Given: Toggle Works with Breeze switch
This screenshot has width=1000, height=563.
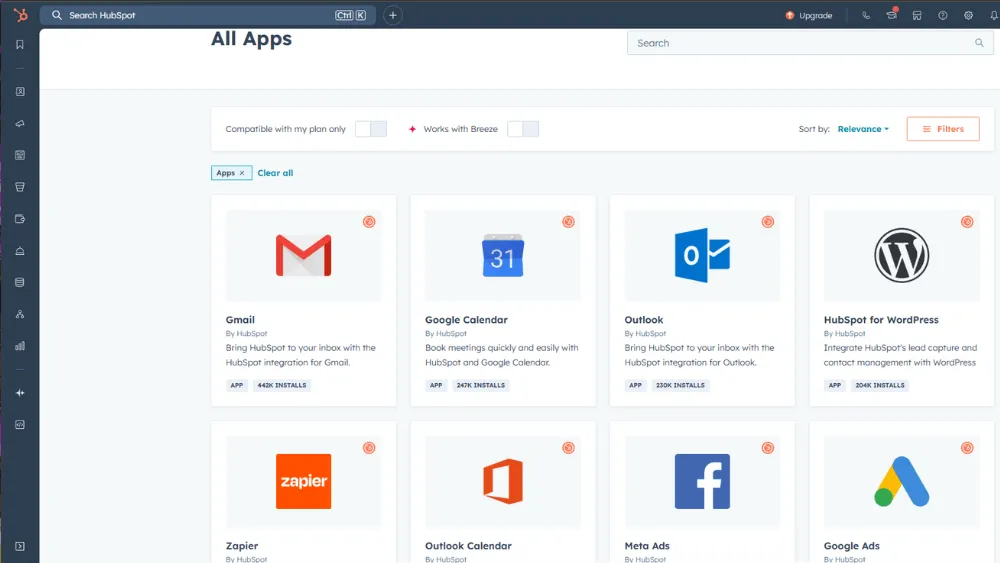Looking at the screenshot, I should point(523,129).
